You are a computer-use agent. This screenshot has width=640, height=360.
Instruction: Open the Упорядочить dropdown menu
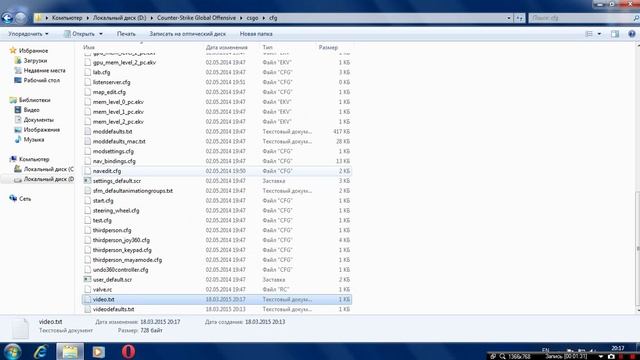[x=28, y=34]
